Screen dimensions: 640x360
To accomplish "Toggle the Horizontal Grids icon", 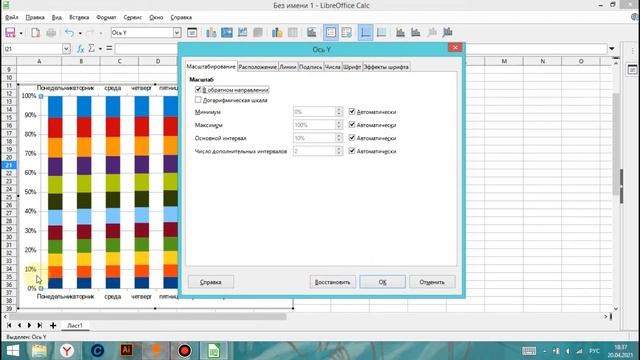I will [x=366, y=33].
